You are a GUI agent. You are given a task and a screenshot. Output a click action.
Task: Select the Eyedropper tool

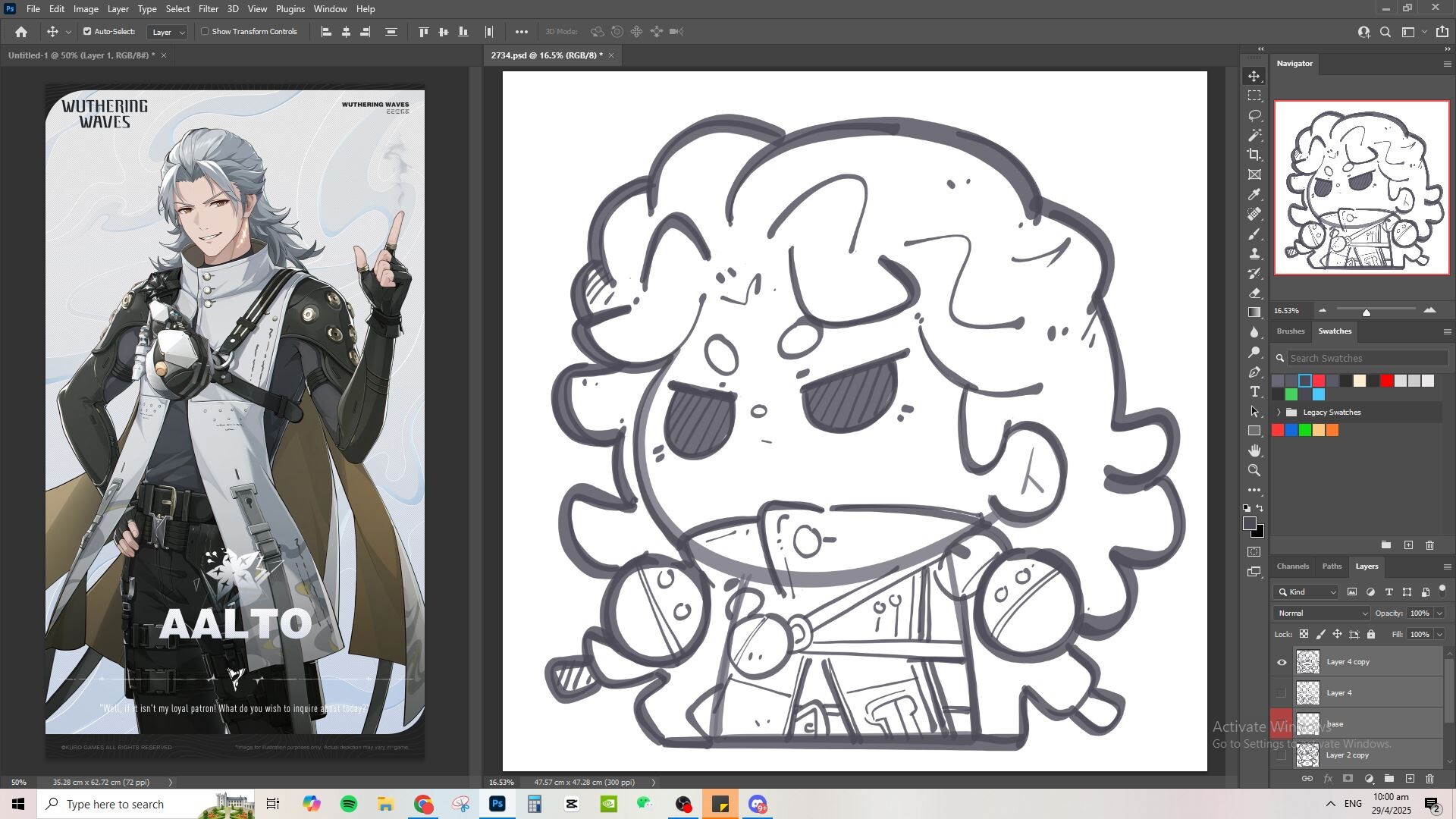1255,195
